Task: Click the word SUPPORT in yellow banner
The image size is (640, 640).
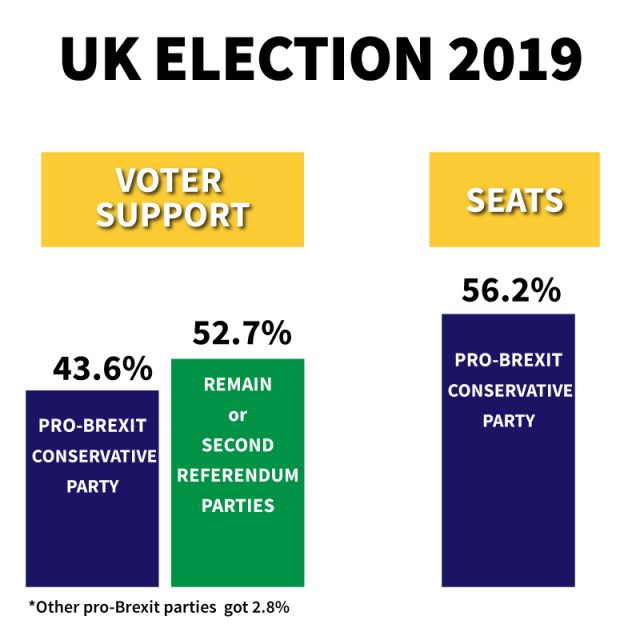Action: click(173, 215)
